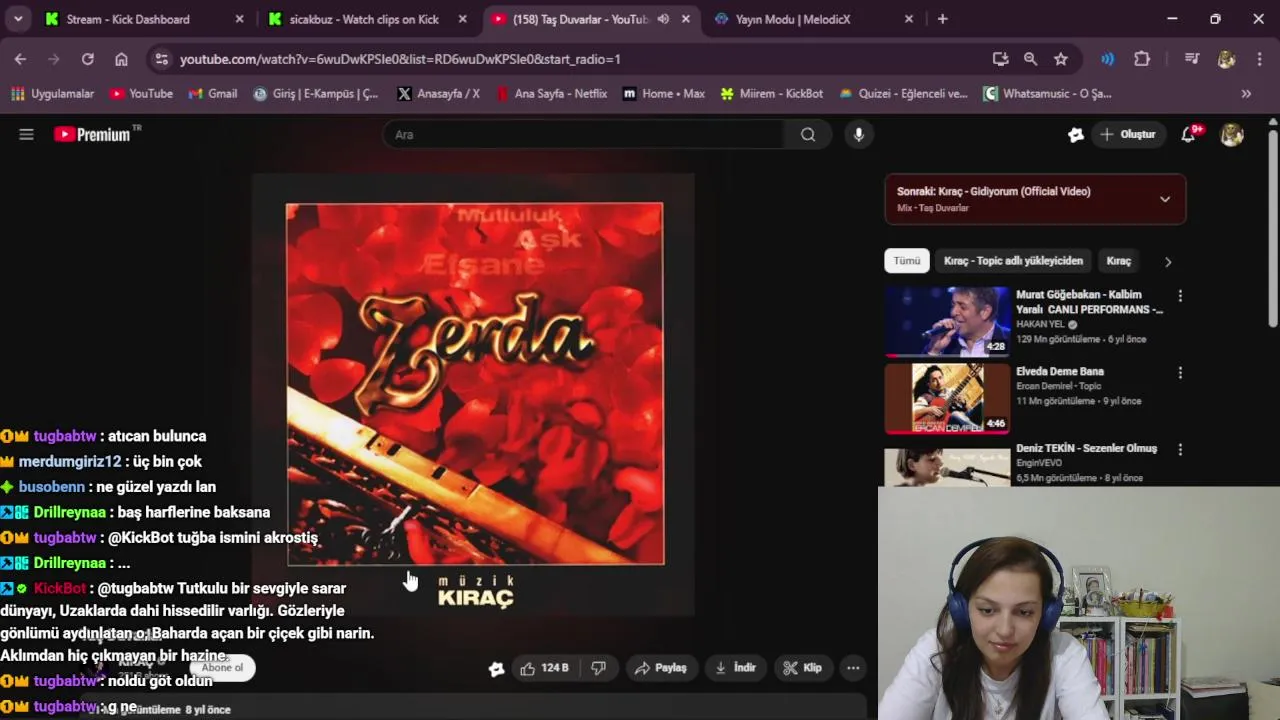Open more actions under the video

point(853,668)
